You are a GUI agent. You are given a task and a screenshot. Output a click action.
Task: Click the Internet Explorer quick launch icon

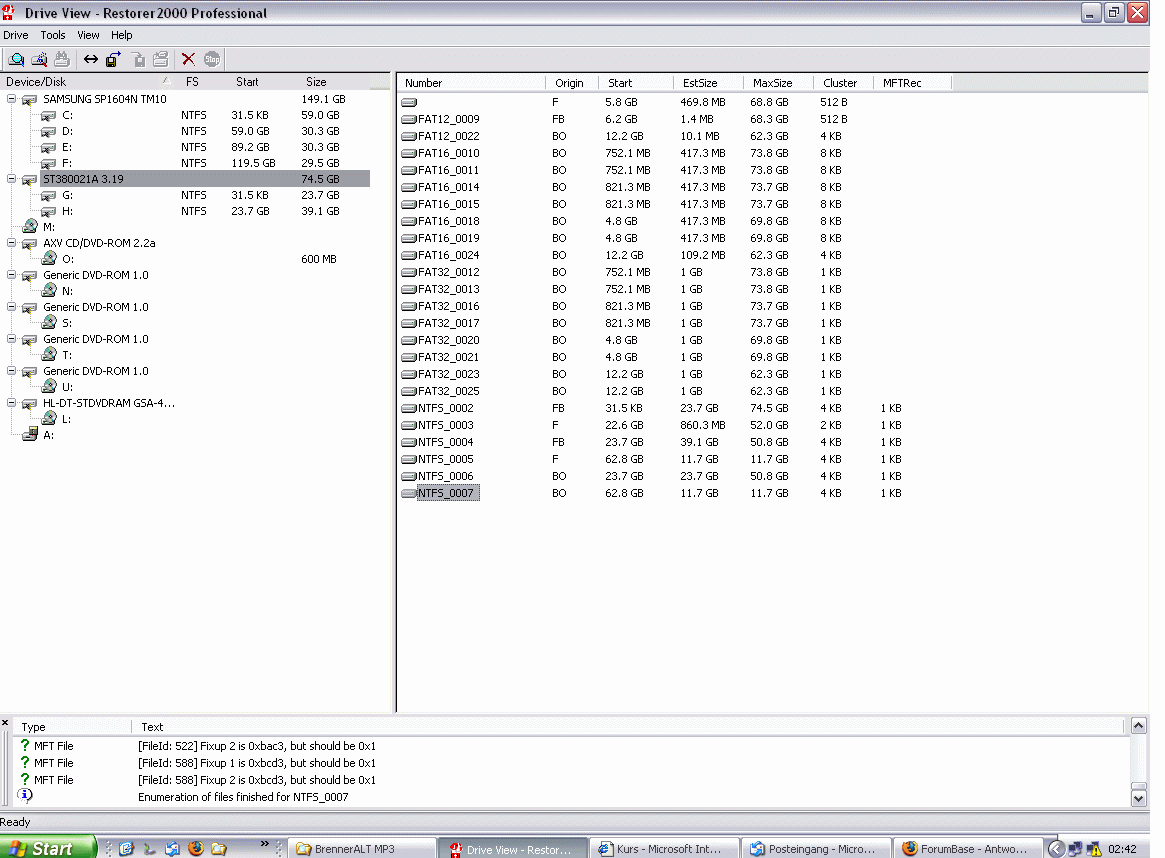[126, 848]
